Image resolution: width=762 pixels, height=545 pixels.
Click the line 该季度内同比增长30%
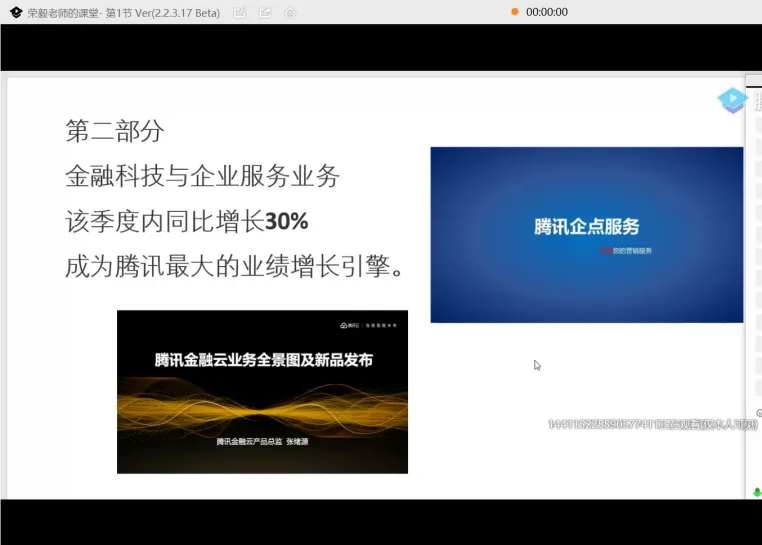click(x=187, y=222)
